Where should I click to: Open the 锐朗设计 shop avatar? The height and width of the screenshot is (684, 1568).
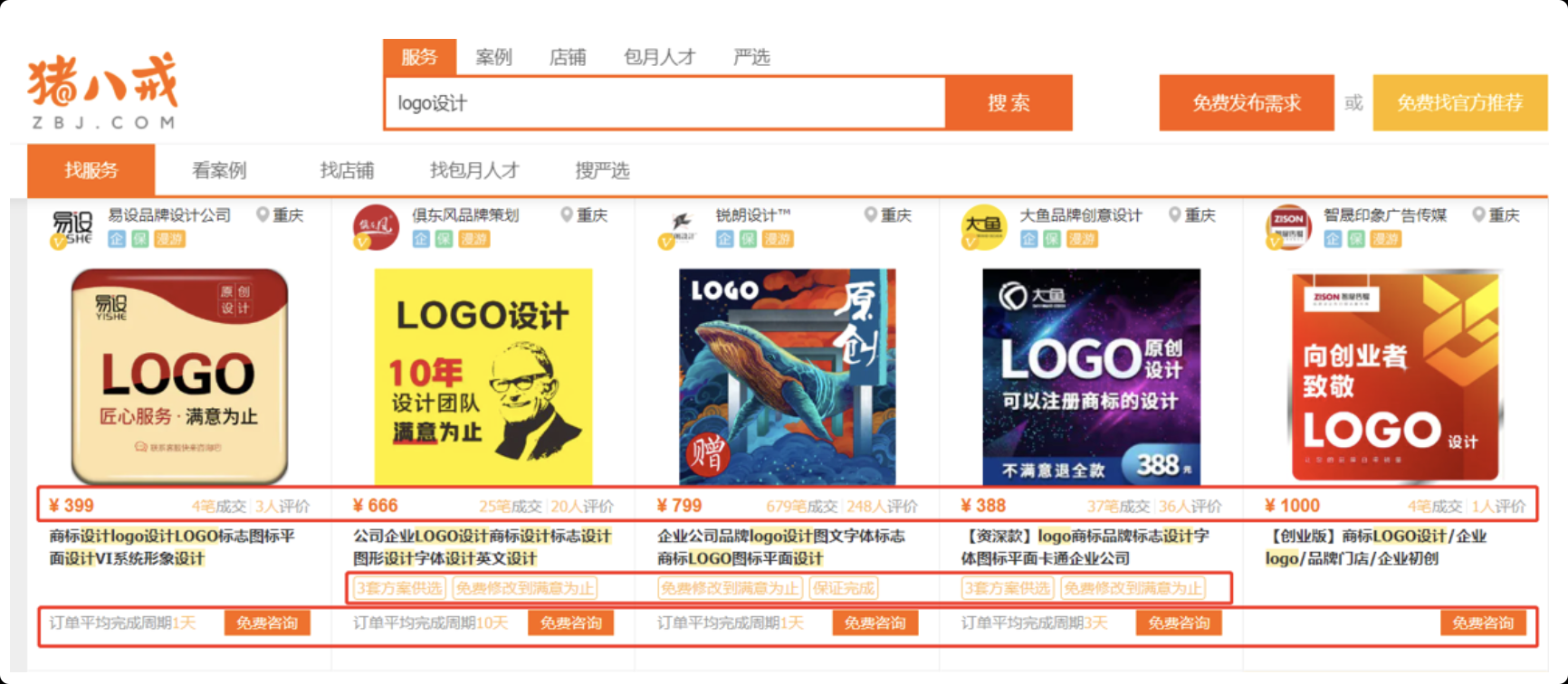tap(680, 228)
